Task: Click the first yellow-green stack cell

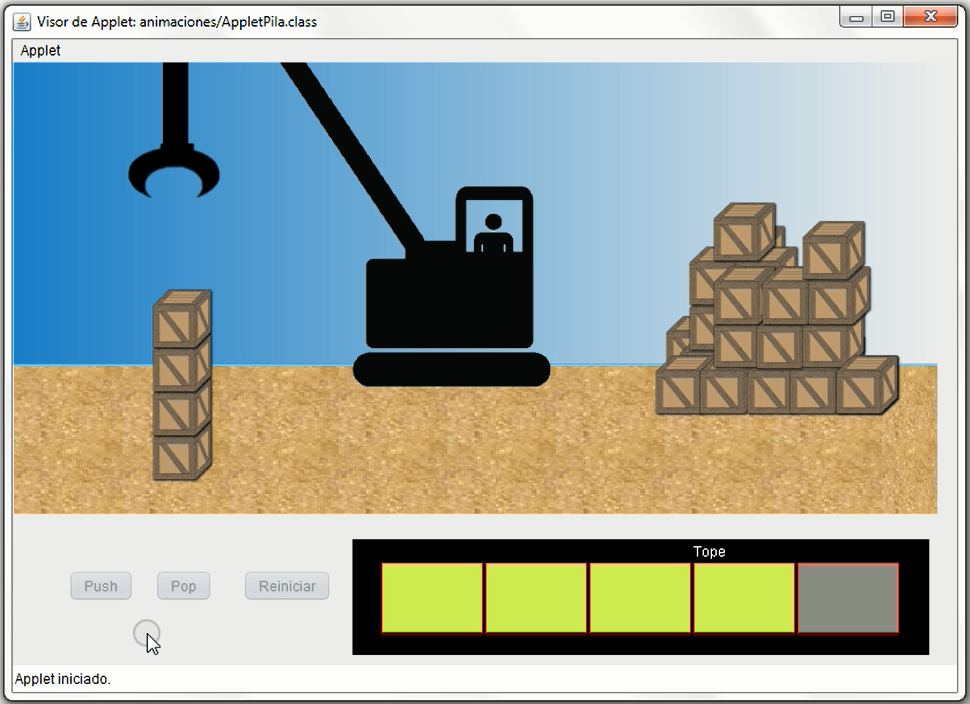Action: [432, 598]
